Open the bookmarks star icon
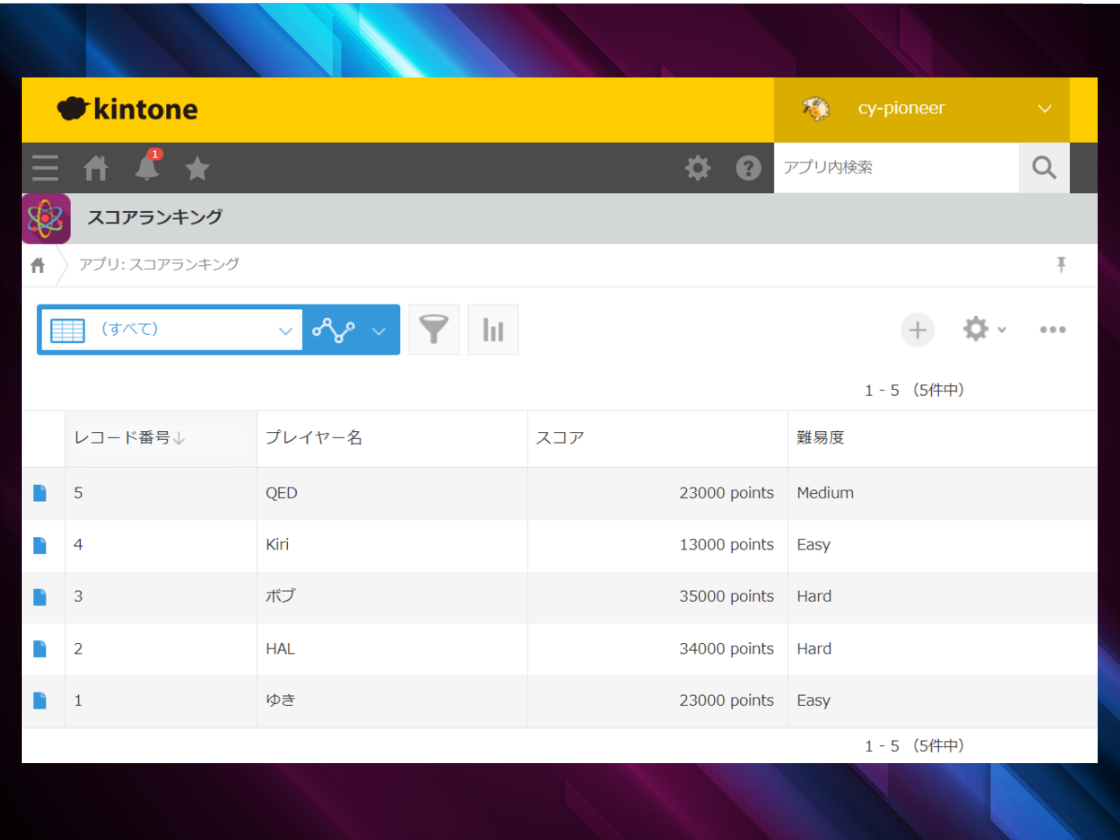The image size is (1120, 840). coord(197,168)
